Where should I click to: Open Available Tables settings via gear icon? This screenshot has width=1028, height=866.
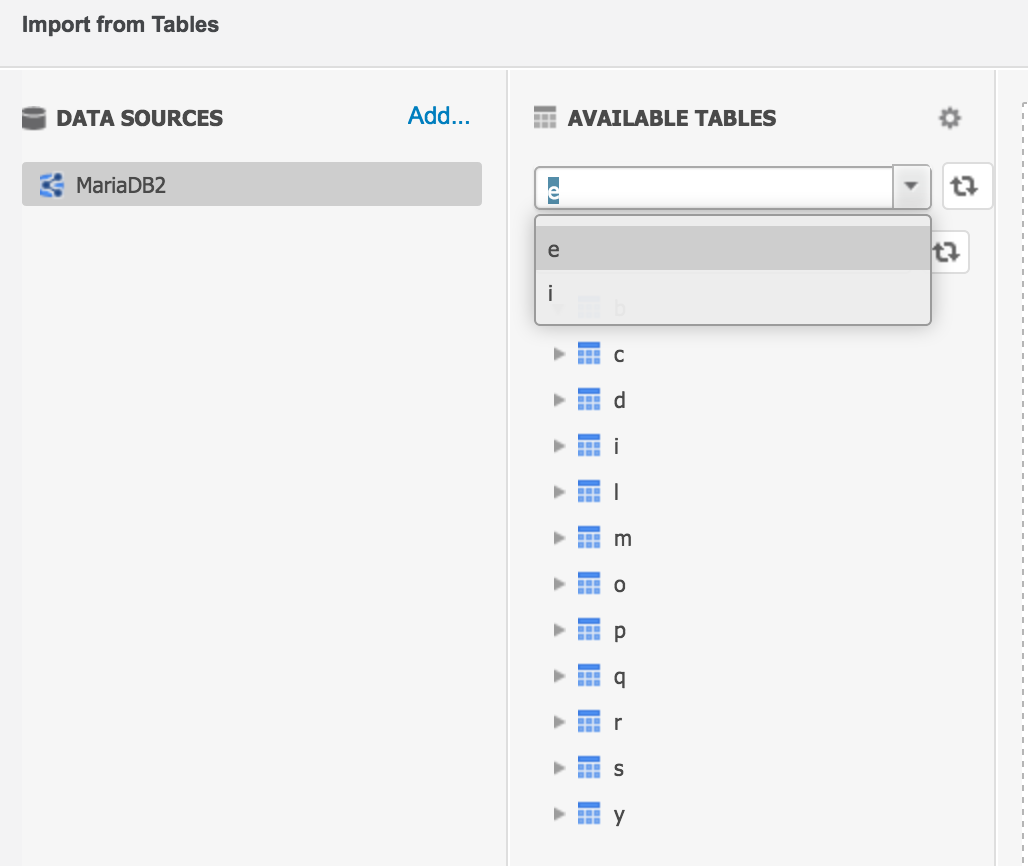pos(950,118)
